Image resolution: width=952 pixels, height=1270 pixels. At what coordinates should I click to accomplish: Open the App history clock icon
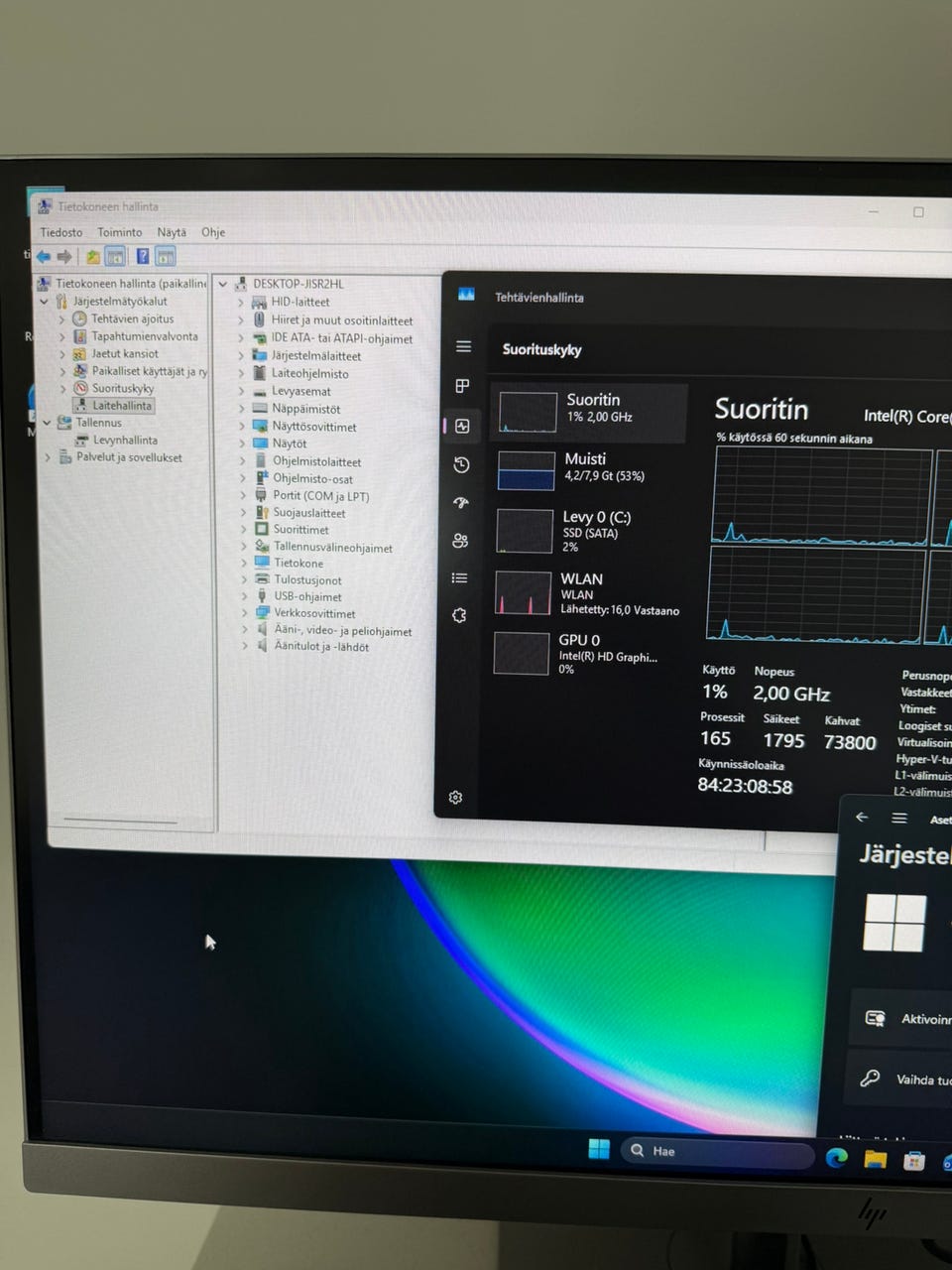point(461,464)
